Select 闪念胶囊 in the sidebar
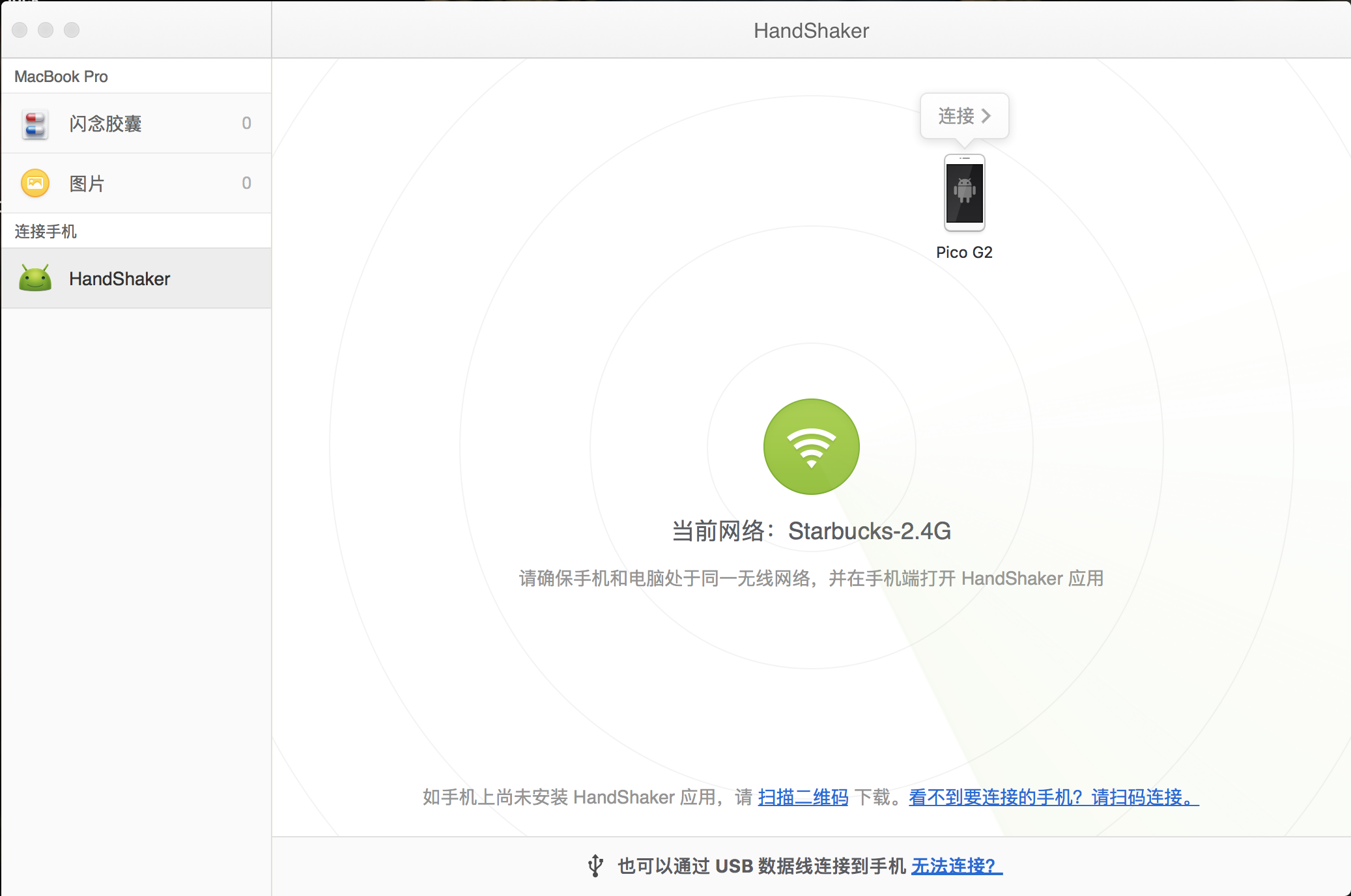This screenshot has height=896, width=1351. coord(106,124)
